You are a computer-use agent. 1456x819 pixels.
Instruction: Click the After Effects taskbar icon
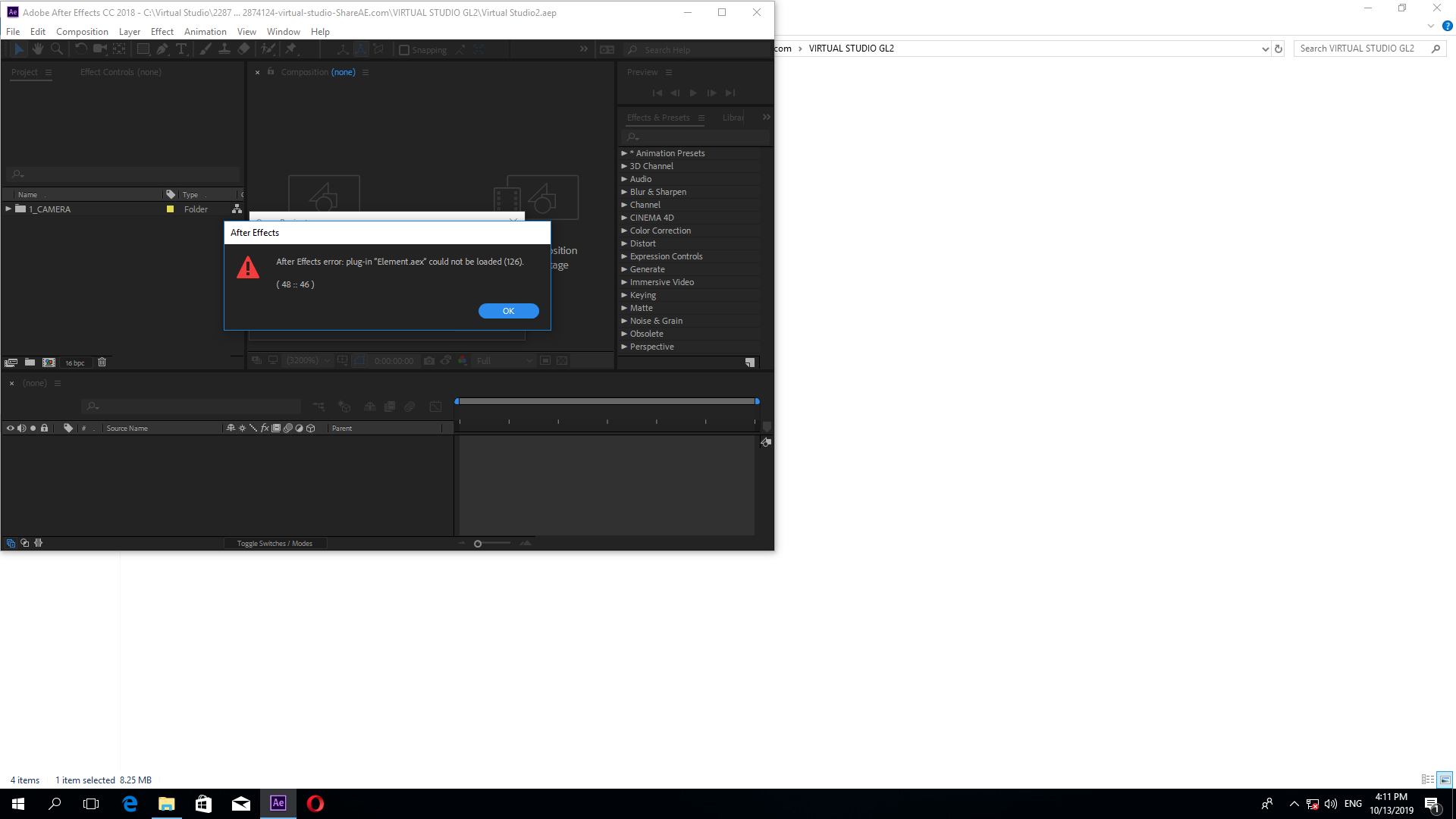click(278, 803)
